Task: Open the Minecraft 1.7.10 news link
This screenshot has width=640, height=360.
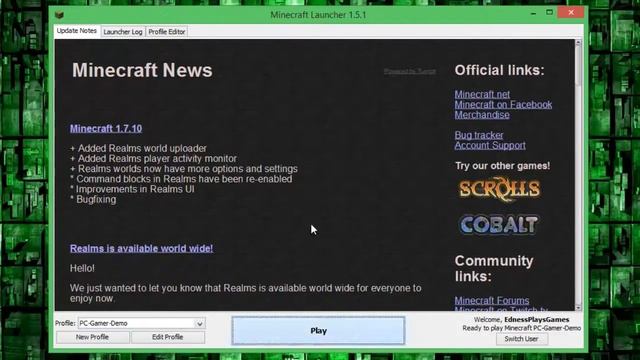Action: 106,129
